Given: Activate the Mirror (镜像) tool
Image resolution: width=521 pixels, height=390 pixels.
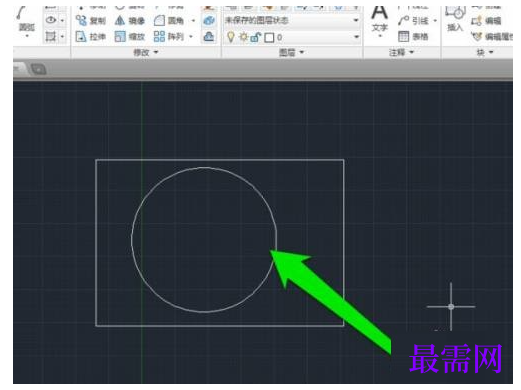Looking at the screenshot, I should pos(130,21).
